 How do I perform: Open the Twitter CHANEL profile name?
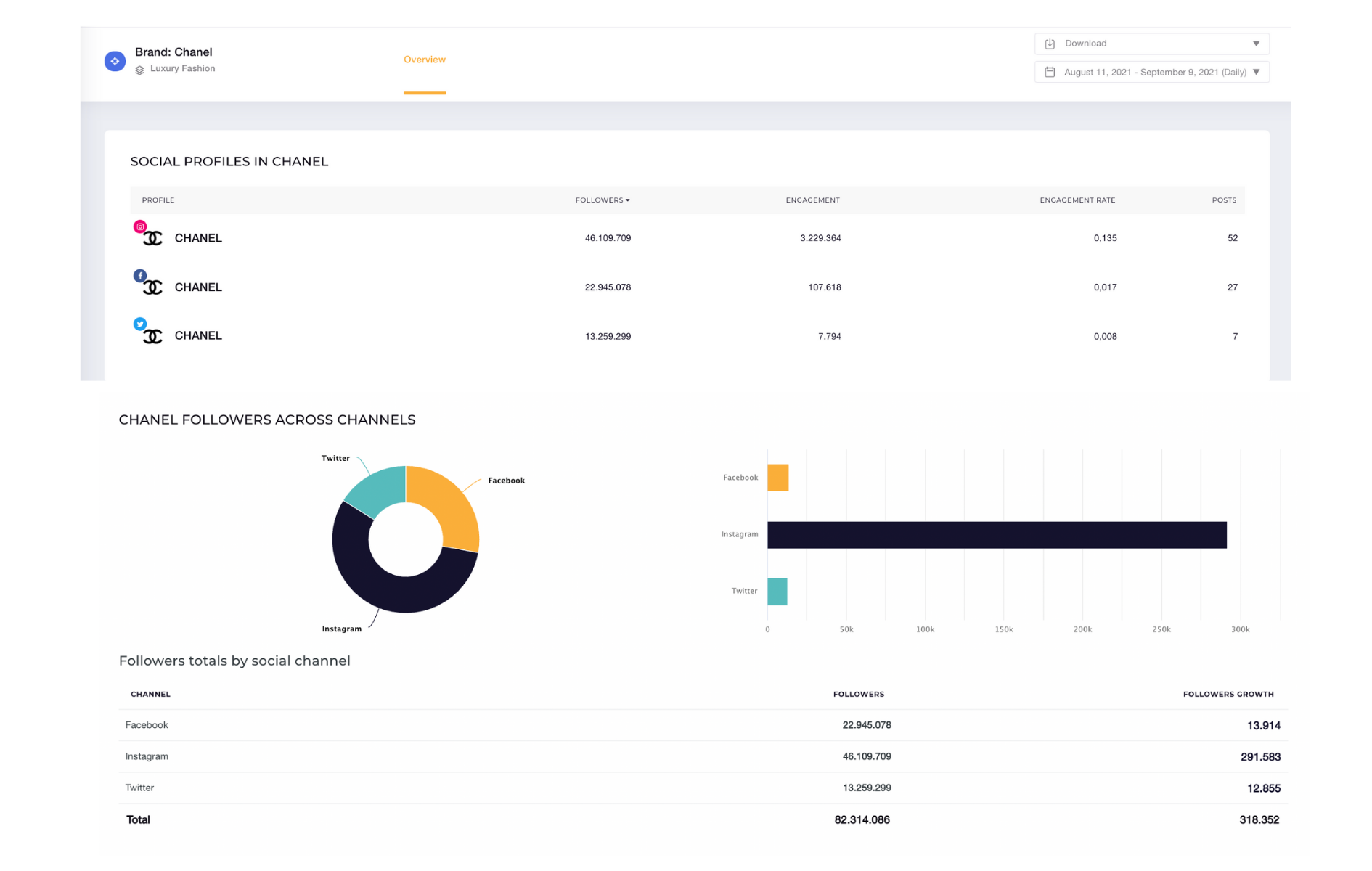pyautogui.click(x=198, y=335)
